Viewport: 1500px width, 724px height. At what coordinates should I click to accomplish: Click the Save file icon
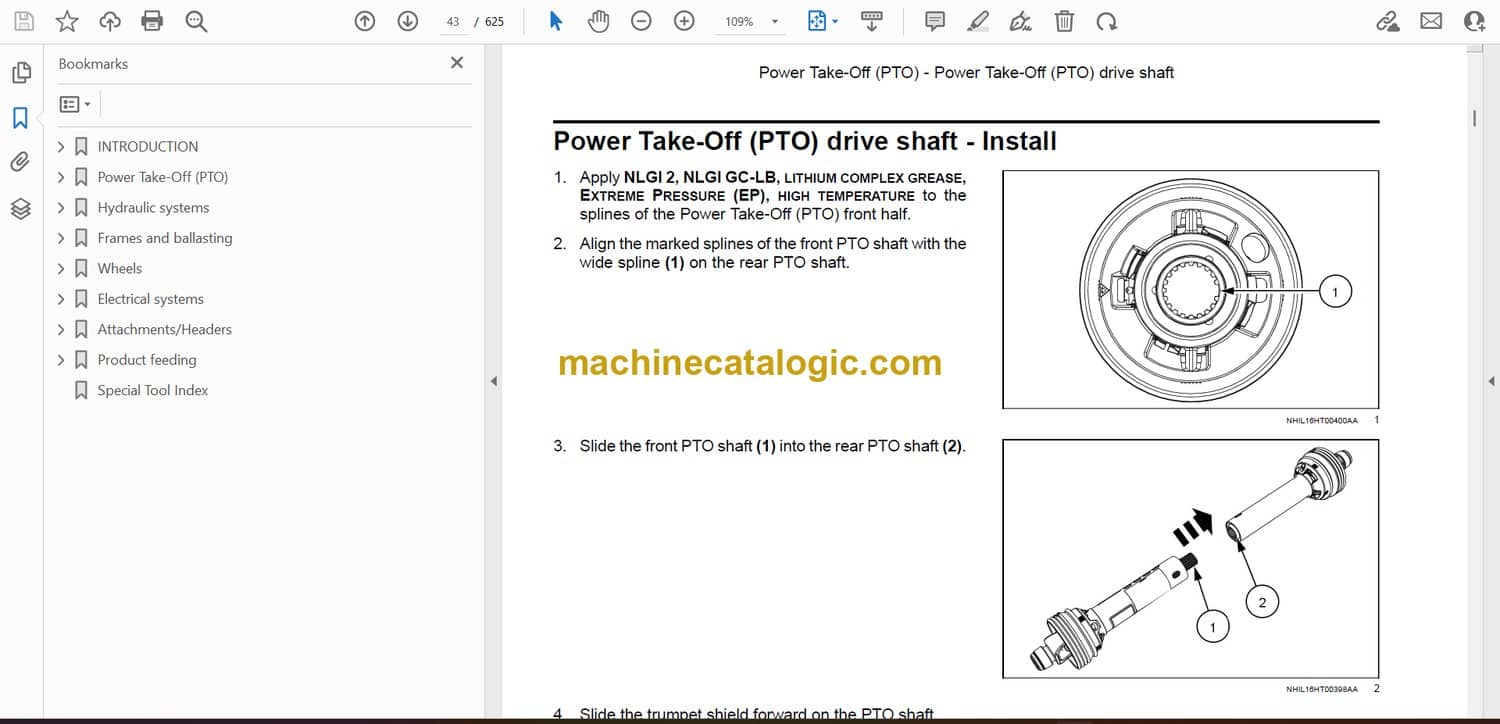coord(24,21)
